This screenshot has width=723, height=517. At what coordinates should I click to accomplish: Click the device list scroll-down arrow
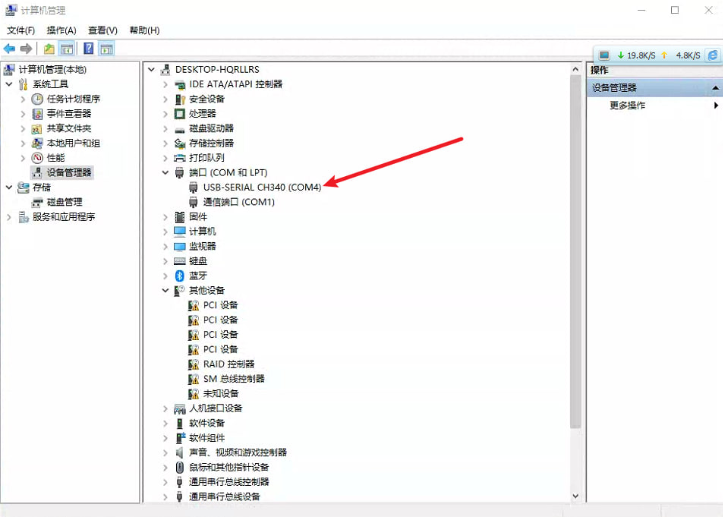(x=575, y=496)
